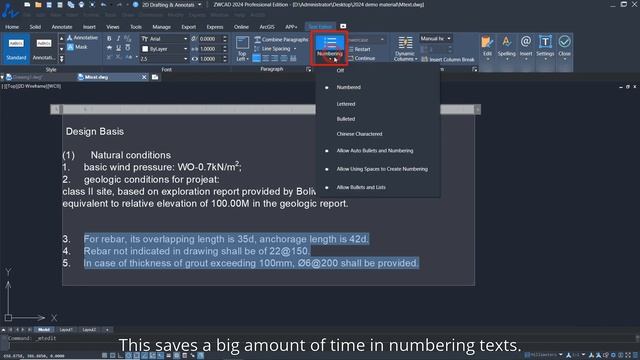Click the Combine Paragraphs icon

[x=257, y=40]
